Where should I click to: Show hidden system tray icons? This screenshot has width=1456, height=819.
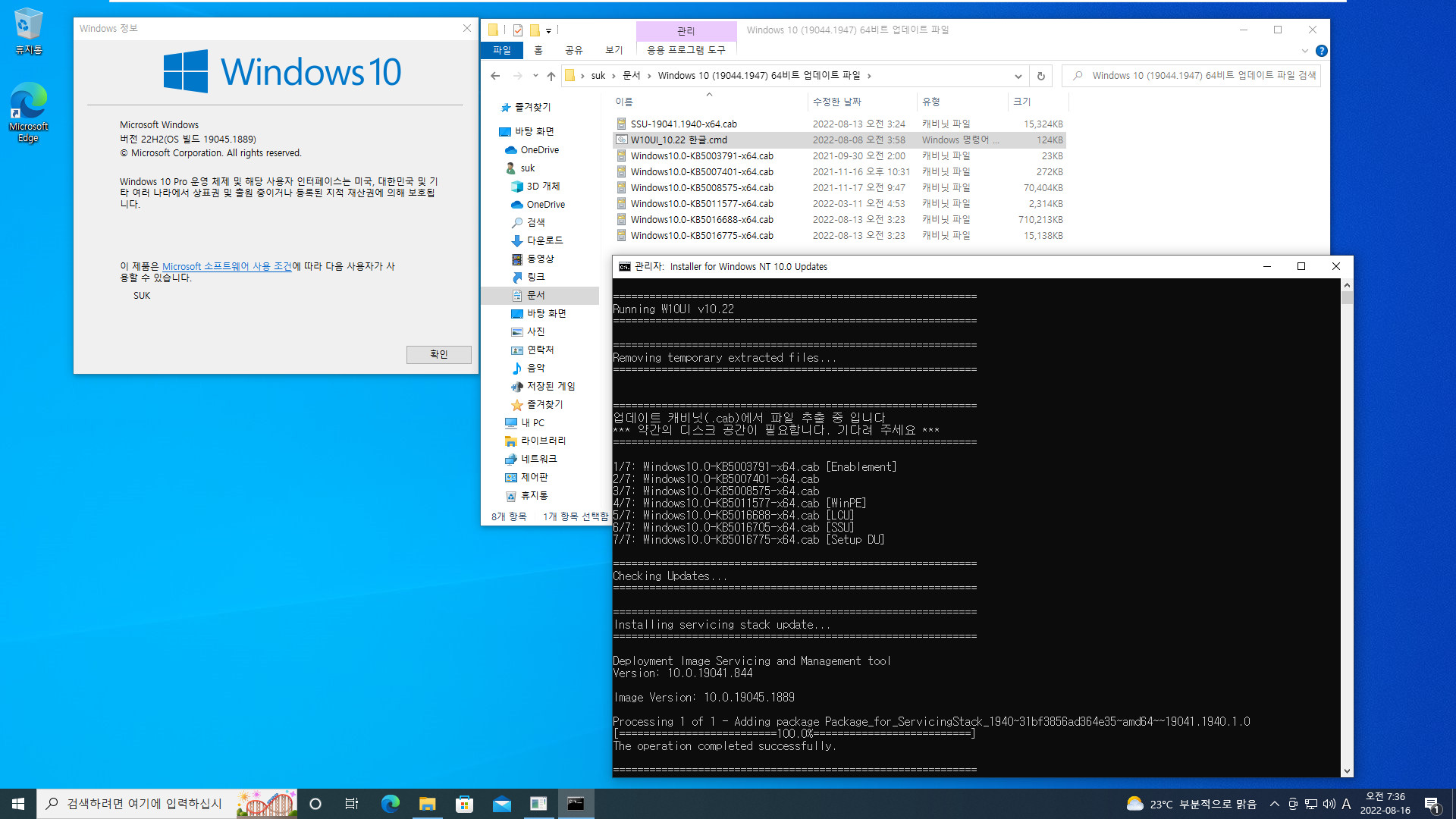pos(1274,804)
